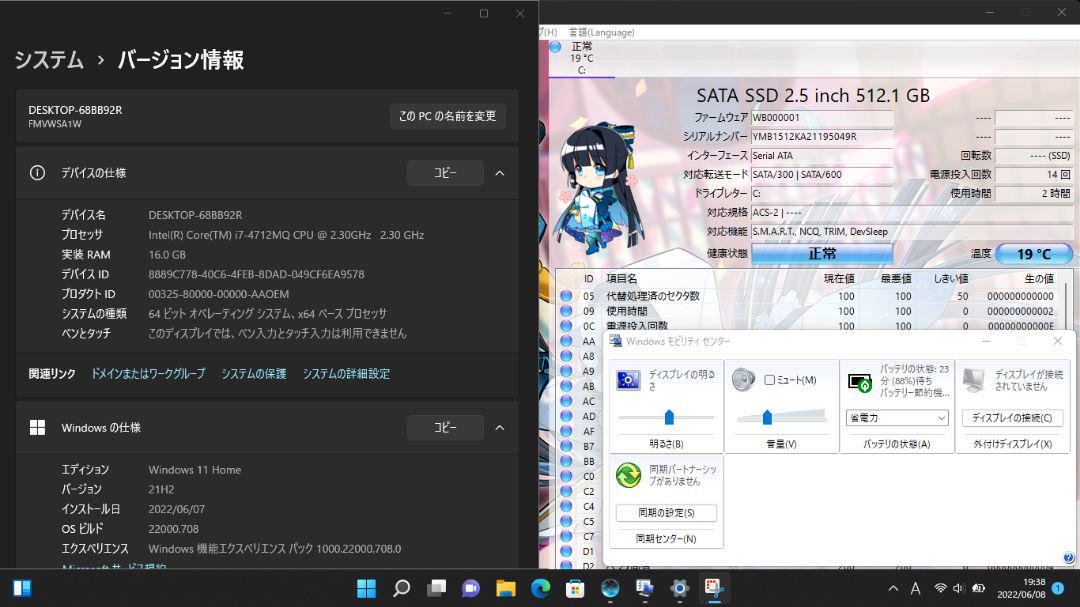Click the コピー button for Windows specifications
This screenshot has height=607, width=1080.
[445, 428]
